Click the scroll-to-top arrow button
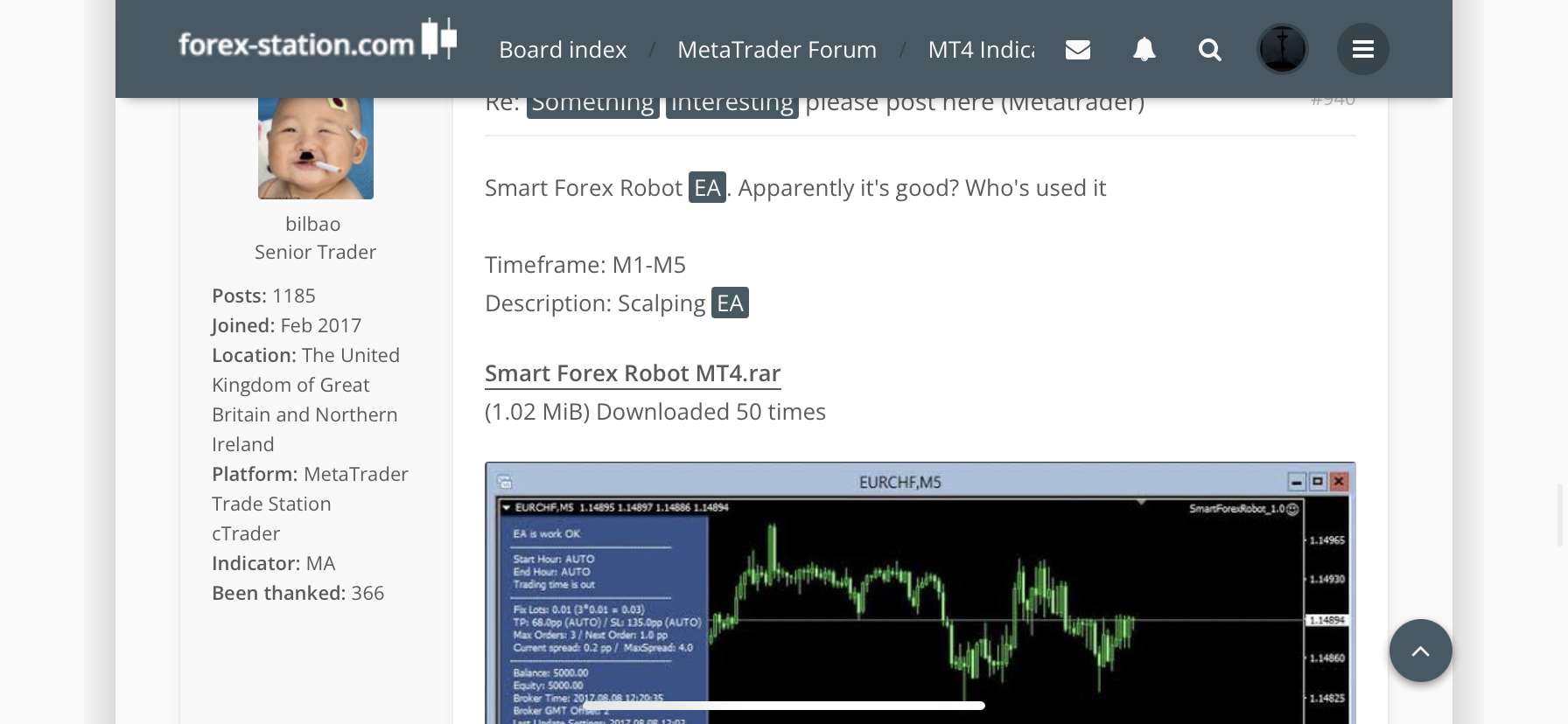Image resolution: width=1568 pixels, height=724 pixels. pos(1421,651)
